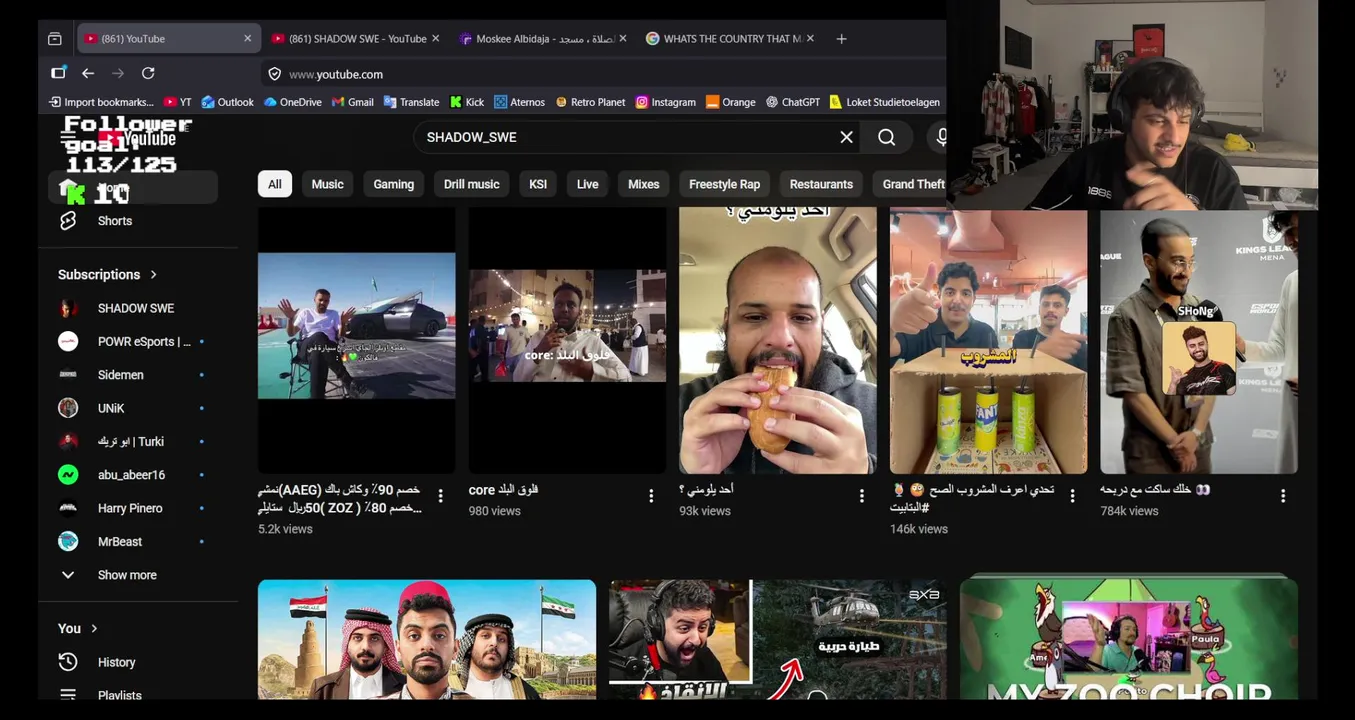Viewport: 1355px width, 720px height.
Task: Open the Orange bookmark
Action: [731, 102]
